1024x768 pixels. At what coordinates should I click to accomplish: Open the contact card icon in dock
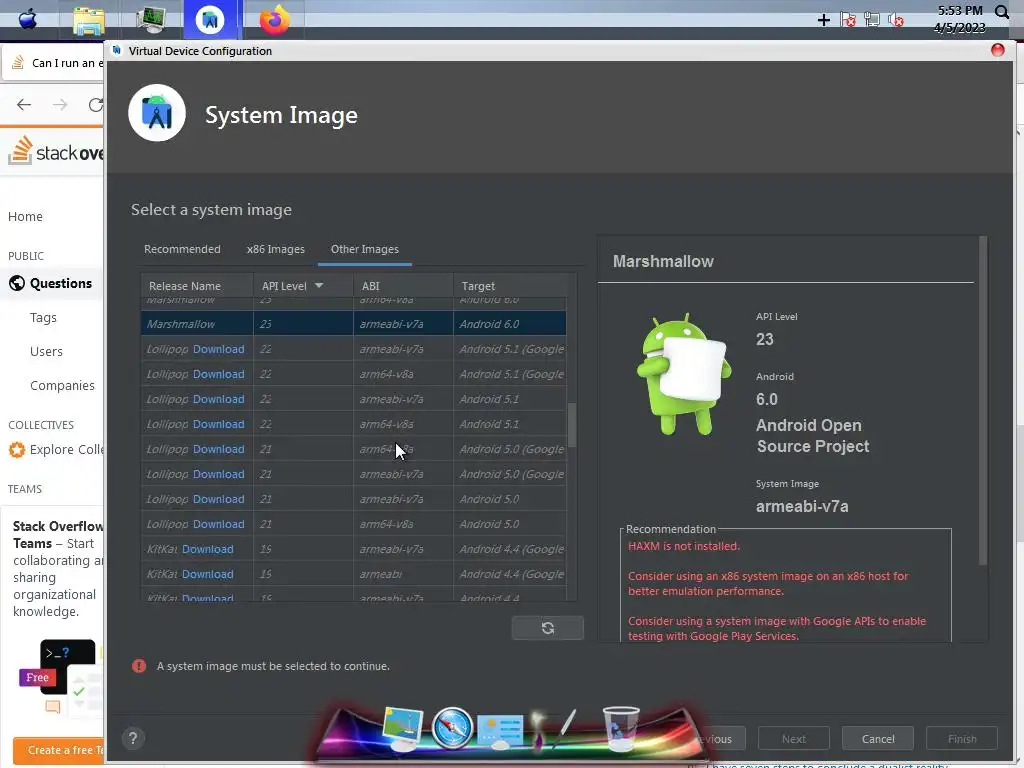point(500,730)
